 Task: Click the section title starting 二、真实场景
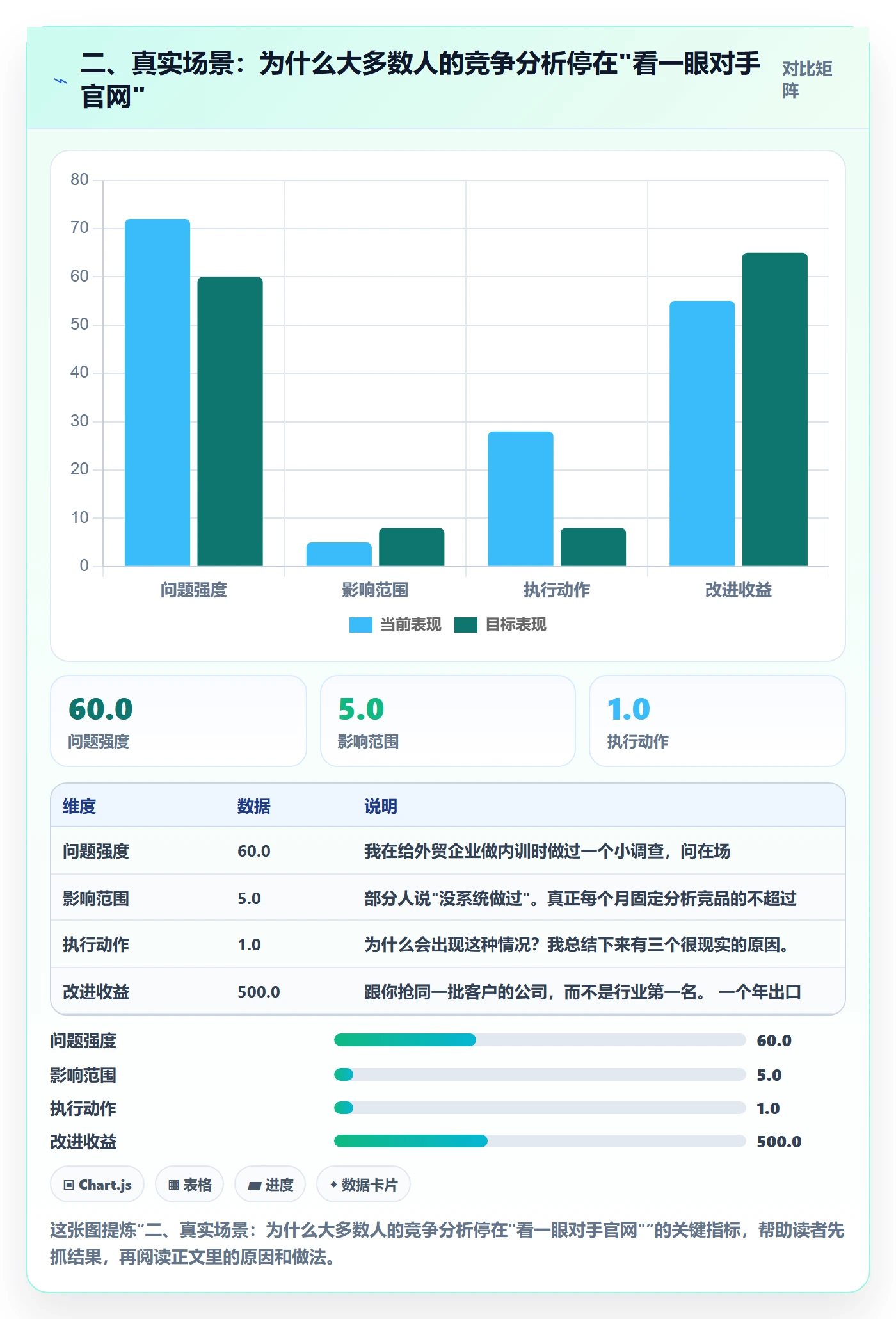pyautogui.click(x=420, y=79)
